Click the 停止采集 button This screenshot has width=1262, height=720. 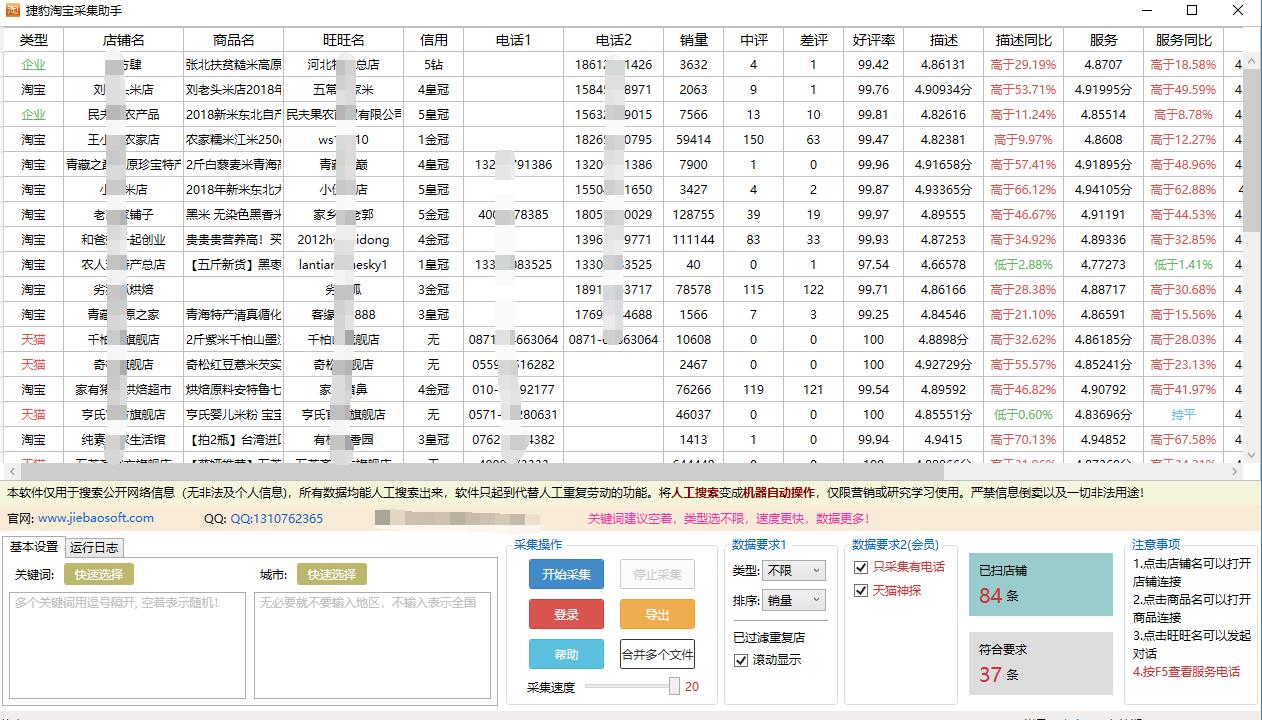(x=657, y=574)
